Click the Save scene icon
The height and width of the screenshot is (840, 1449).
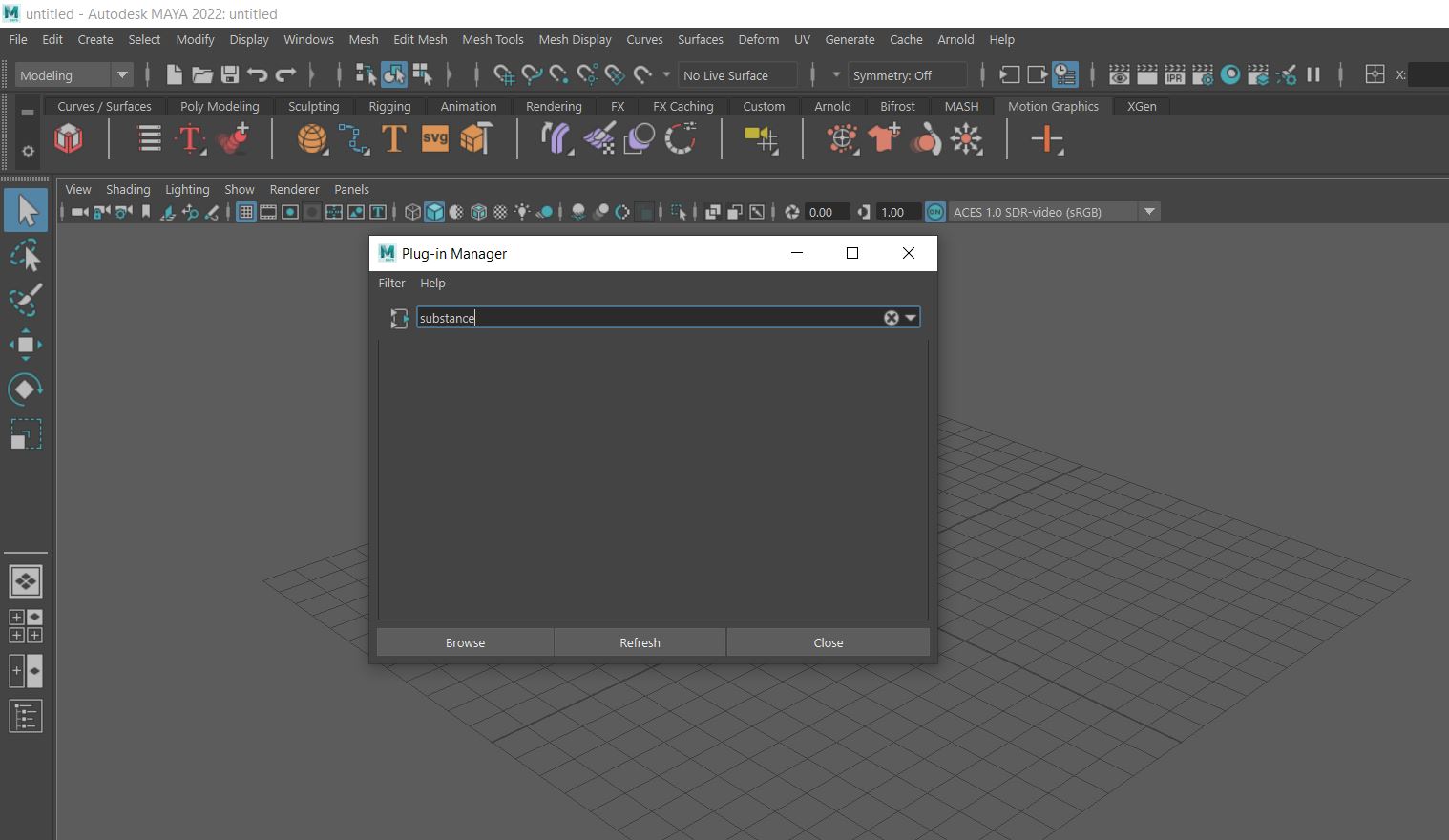click(x=229, y=75)
